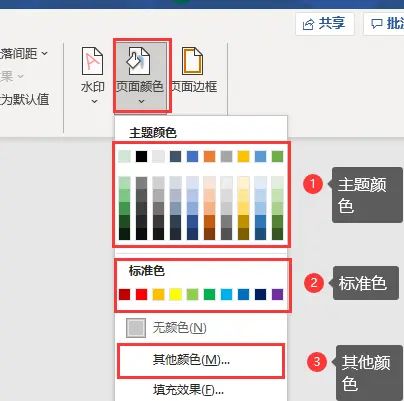Click the Page Color (页面颜色) paint bucket icon

tap(138, 61)
